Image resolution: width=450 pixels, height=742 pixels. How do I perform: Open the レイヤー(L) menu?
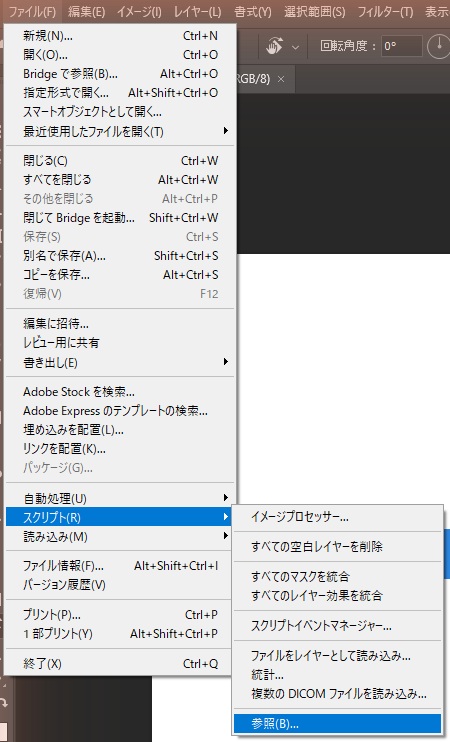[197, 11]
